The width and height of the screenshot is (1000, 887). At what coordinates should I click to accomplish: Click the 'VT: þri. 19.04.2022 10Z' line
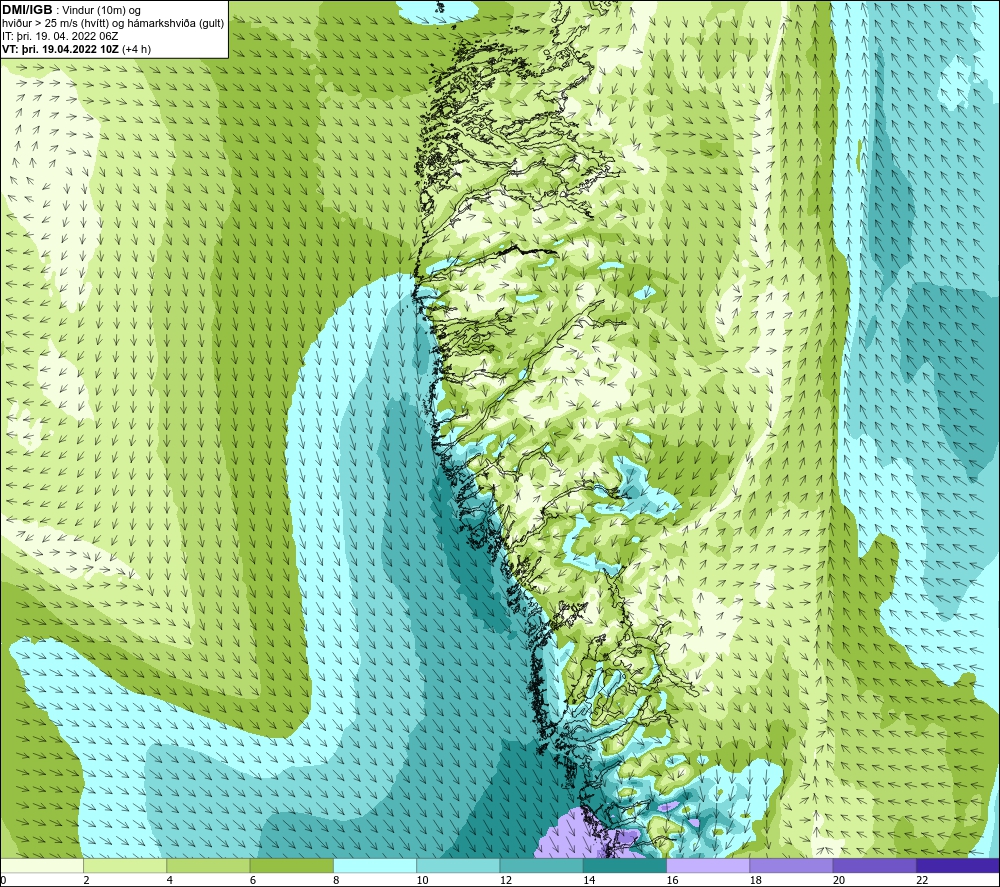coord(61,49)
